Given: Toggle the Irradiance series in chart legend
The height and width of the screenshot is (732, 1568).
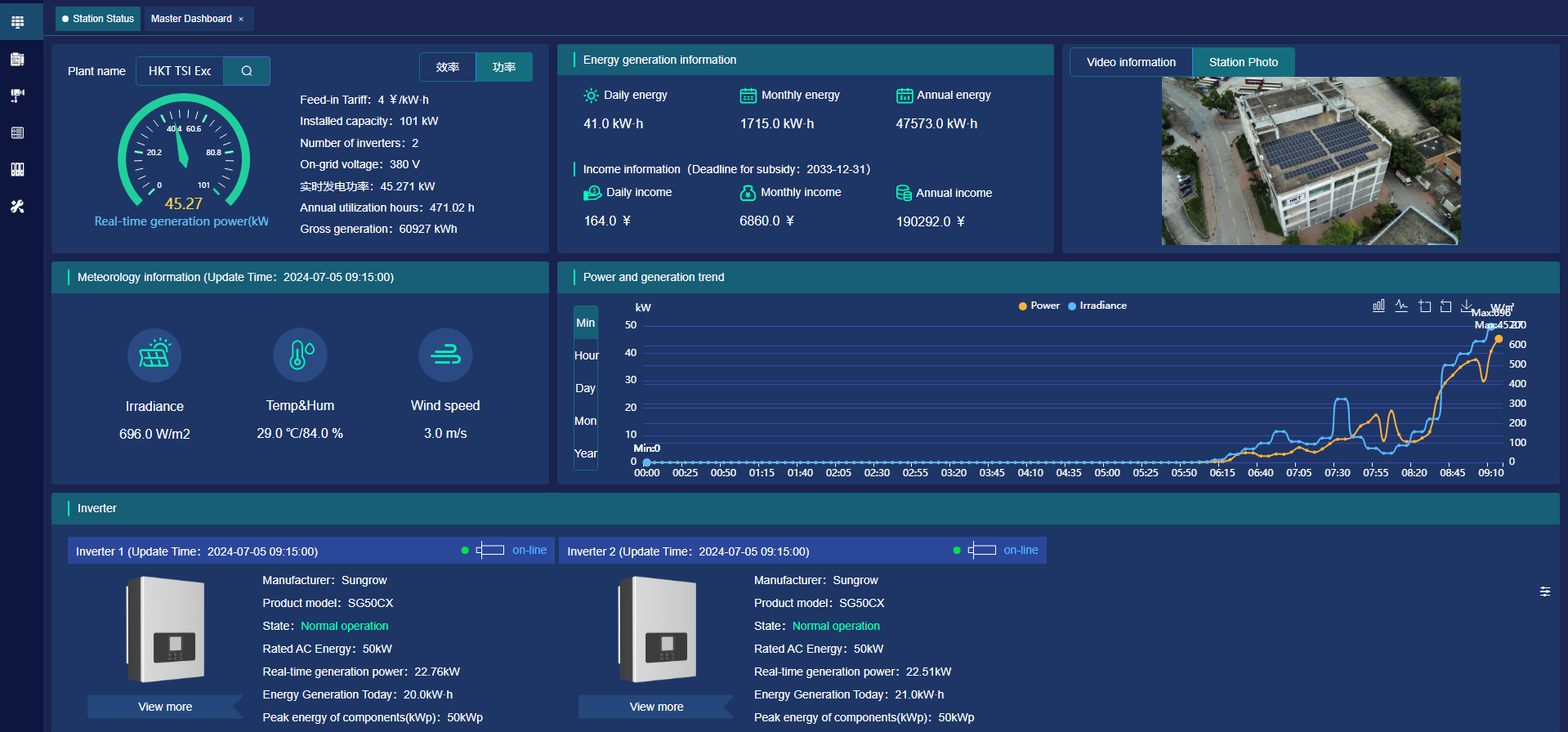Looking at the screenshot, I should pos(1097,306).
